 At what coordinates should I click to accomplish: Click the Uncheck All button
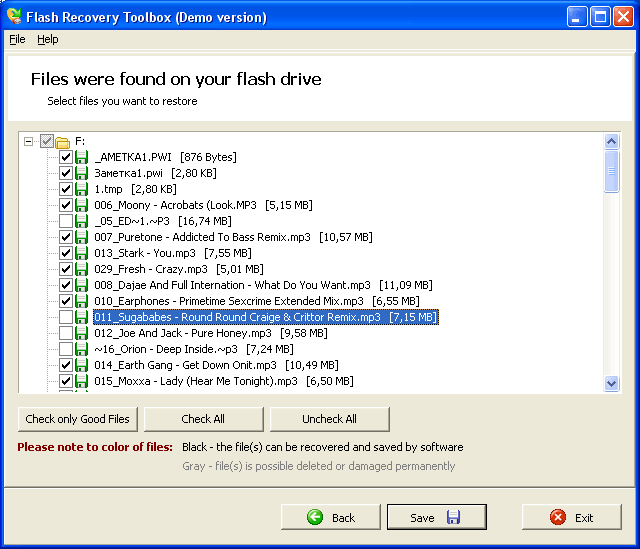(x=329, y=419)
